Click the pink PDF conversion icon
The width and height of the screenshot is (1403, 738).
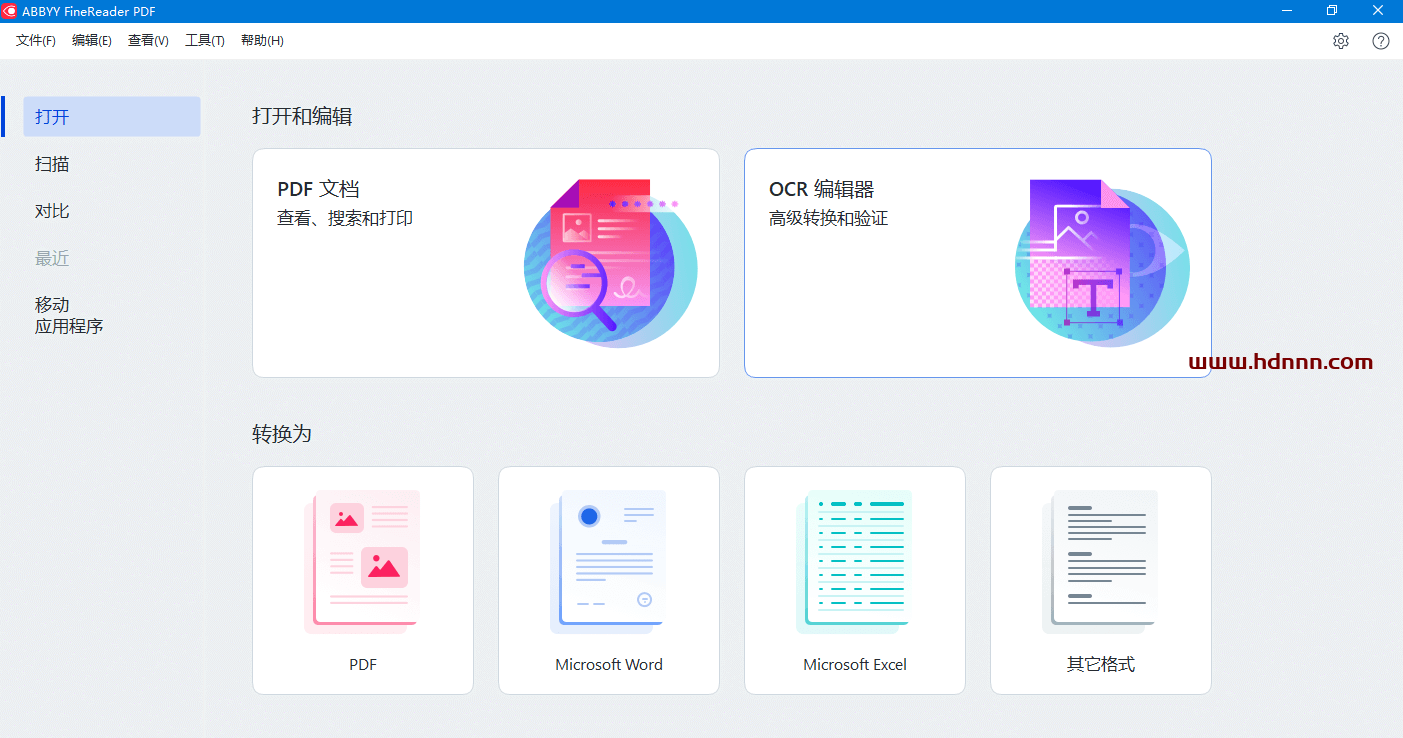coord(362,562)
